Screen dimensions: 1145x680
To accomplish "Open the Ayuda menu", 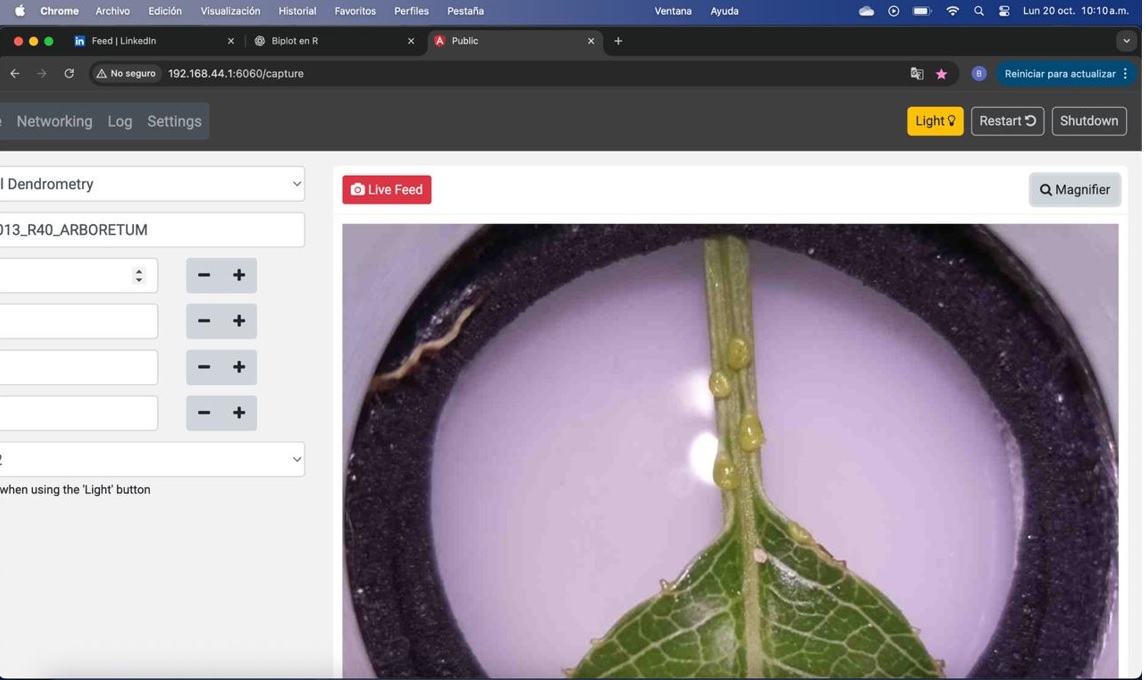I will click(724, 11).
